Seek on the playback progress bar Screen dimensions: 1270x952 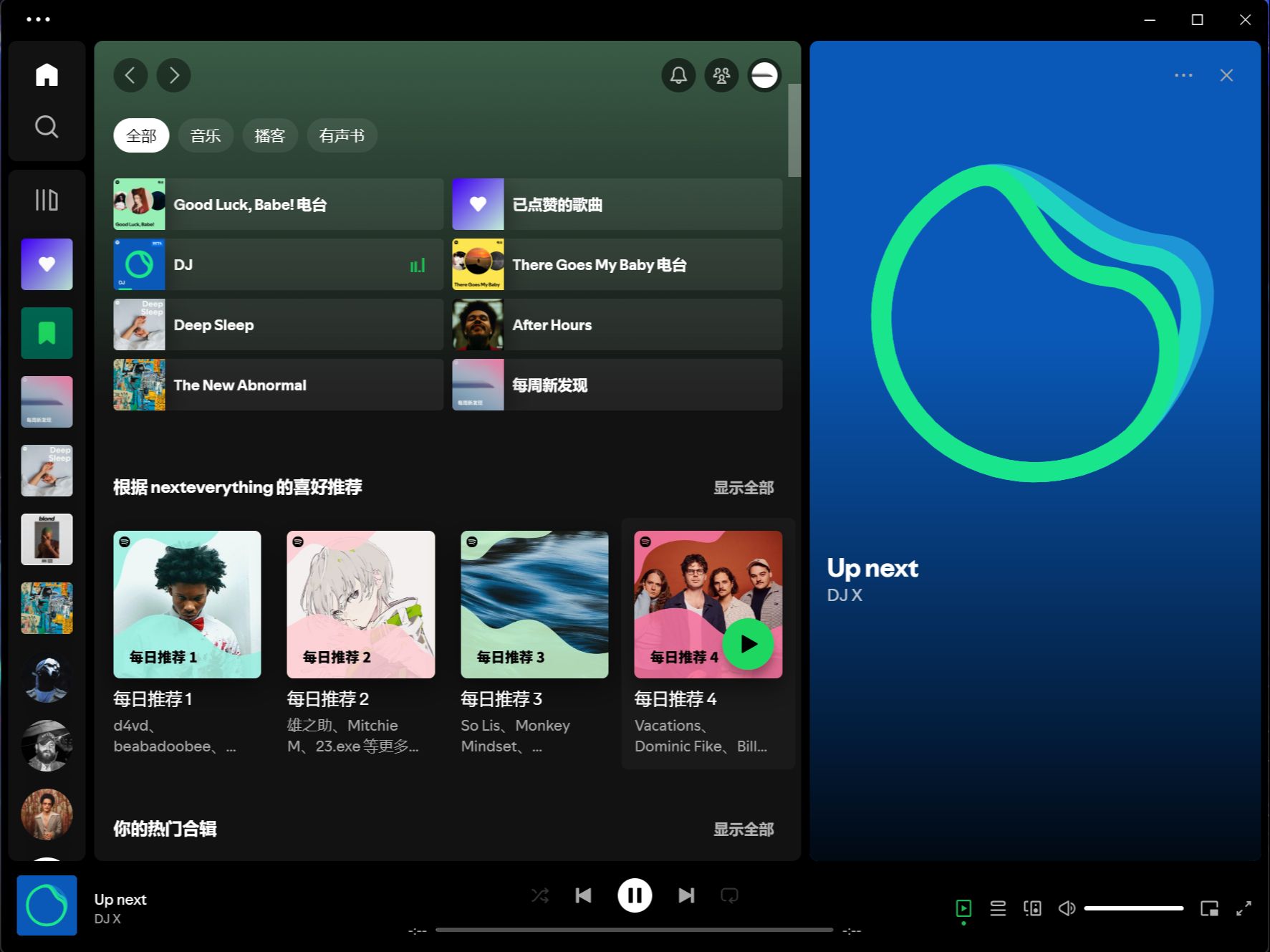pos(634,930)
